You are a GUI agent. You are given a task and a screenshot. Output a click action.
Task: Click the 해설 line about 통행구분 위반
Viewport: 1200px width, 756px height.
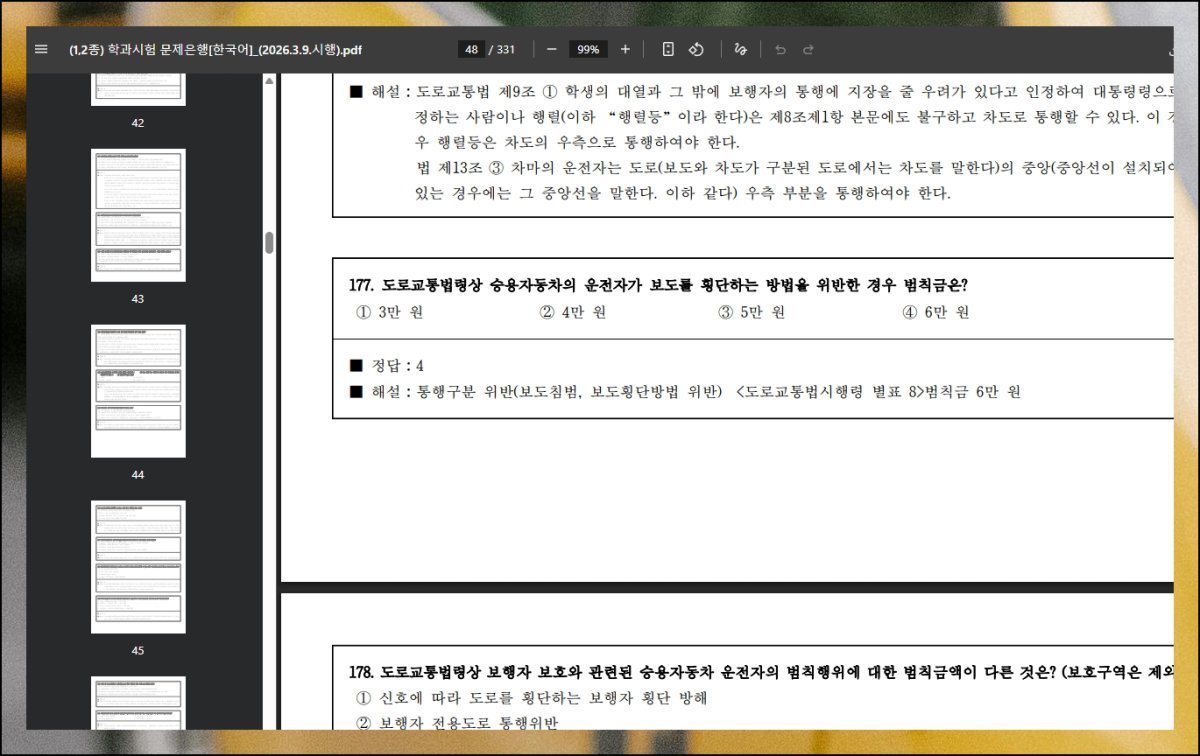point(685,392)
